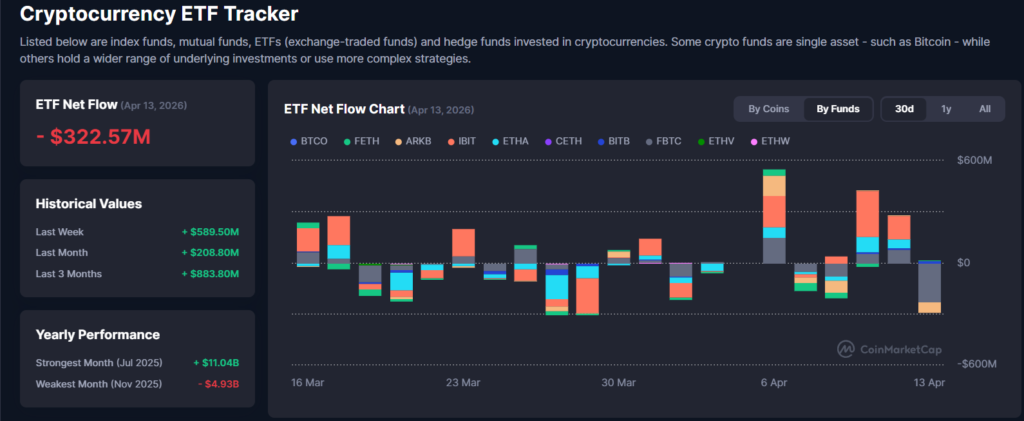Show All time range data

click(985, 109)
